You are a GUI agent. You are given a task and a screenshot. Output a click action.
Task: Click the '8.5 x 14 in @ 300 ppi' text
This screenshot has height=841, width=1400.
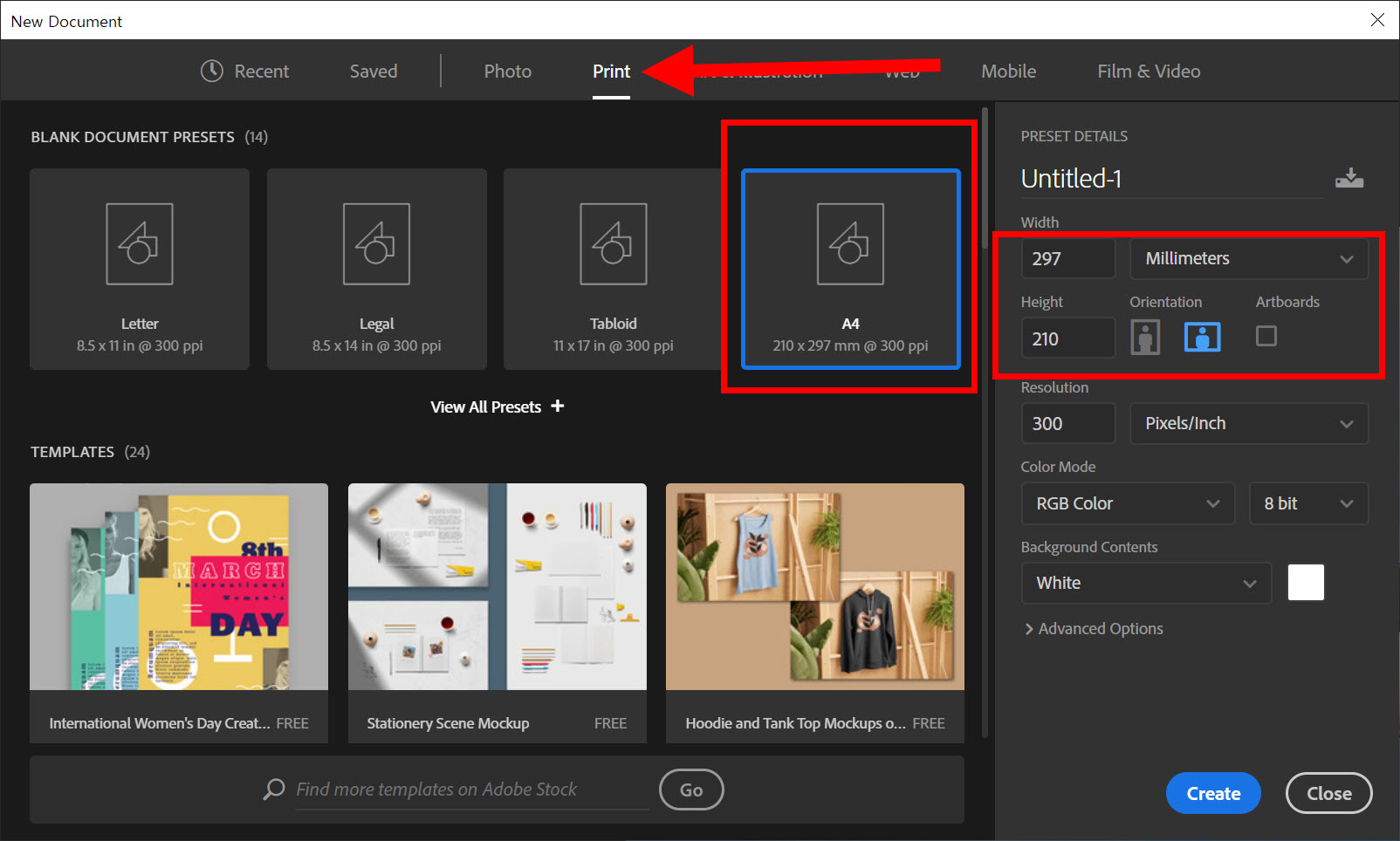376,345
